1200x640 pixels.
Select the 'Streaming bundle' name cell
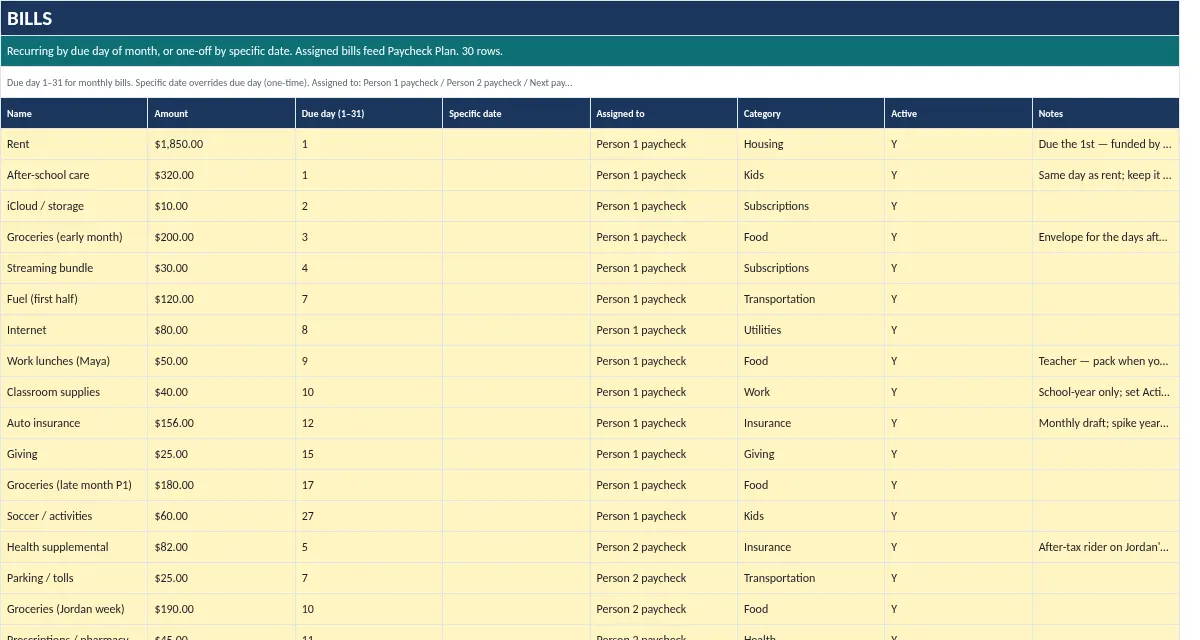[x=74, y=268]
